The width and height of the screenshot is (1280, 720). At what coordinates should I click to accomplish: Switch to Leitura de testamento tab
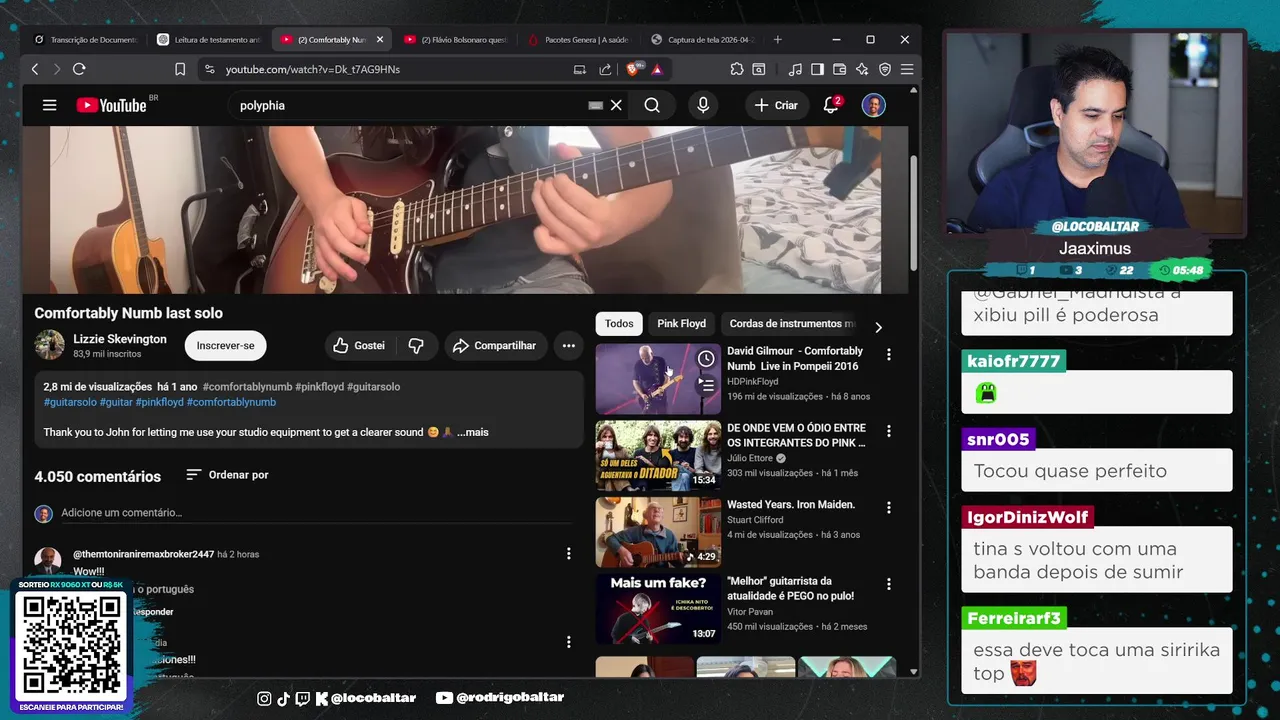208,40
